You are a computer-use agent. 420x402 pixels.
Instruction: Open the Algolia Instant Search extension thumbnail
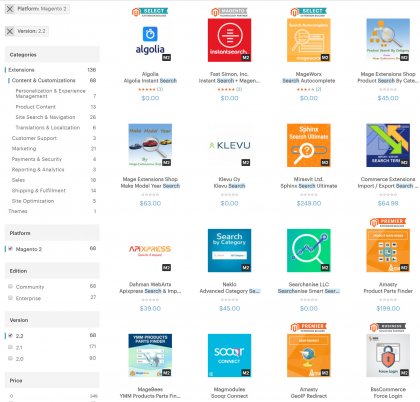click(x=150, y=40)
